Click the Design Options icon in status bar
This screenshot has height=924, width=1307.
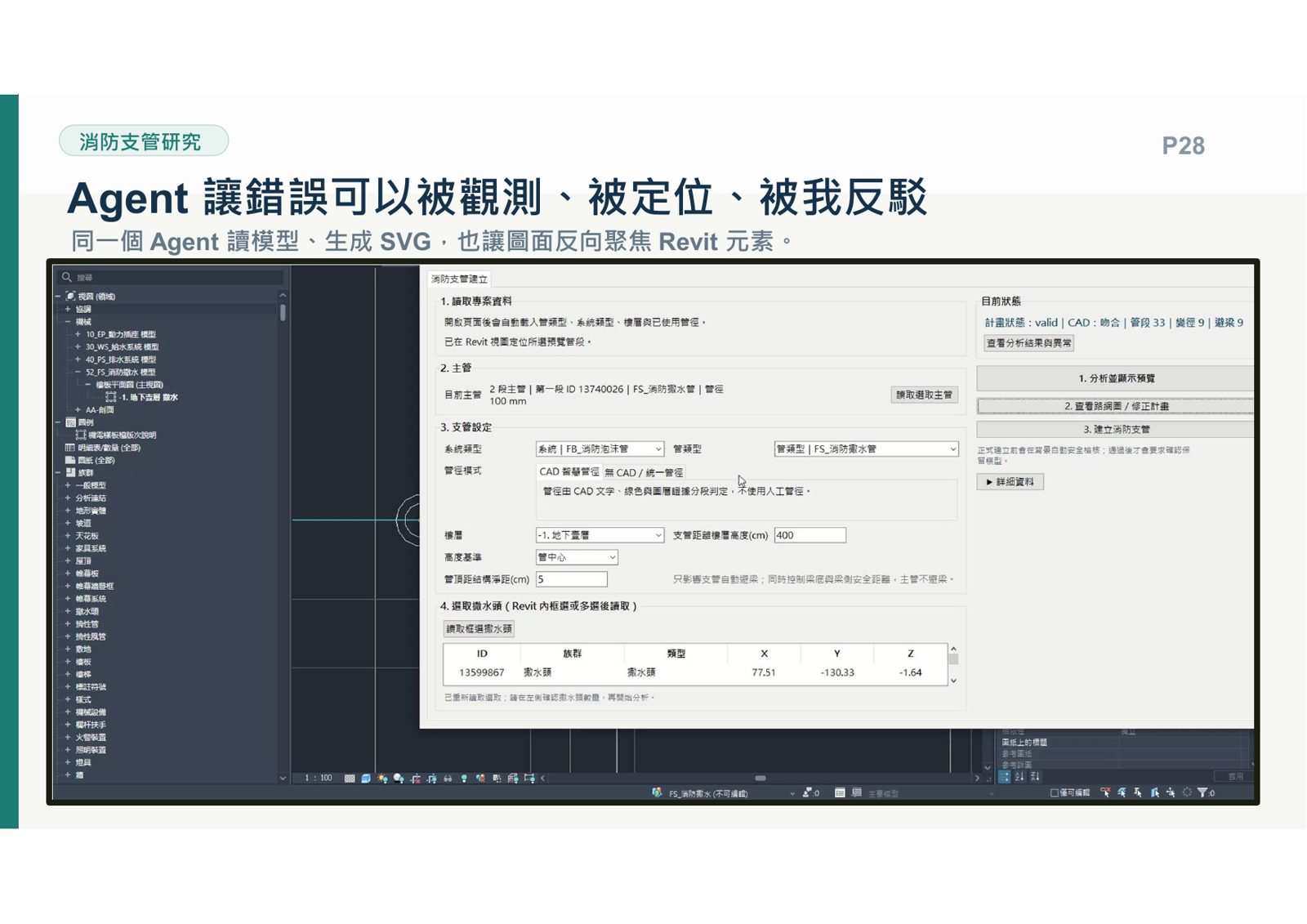click(x=840, y=792)
